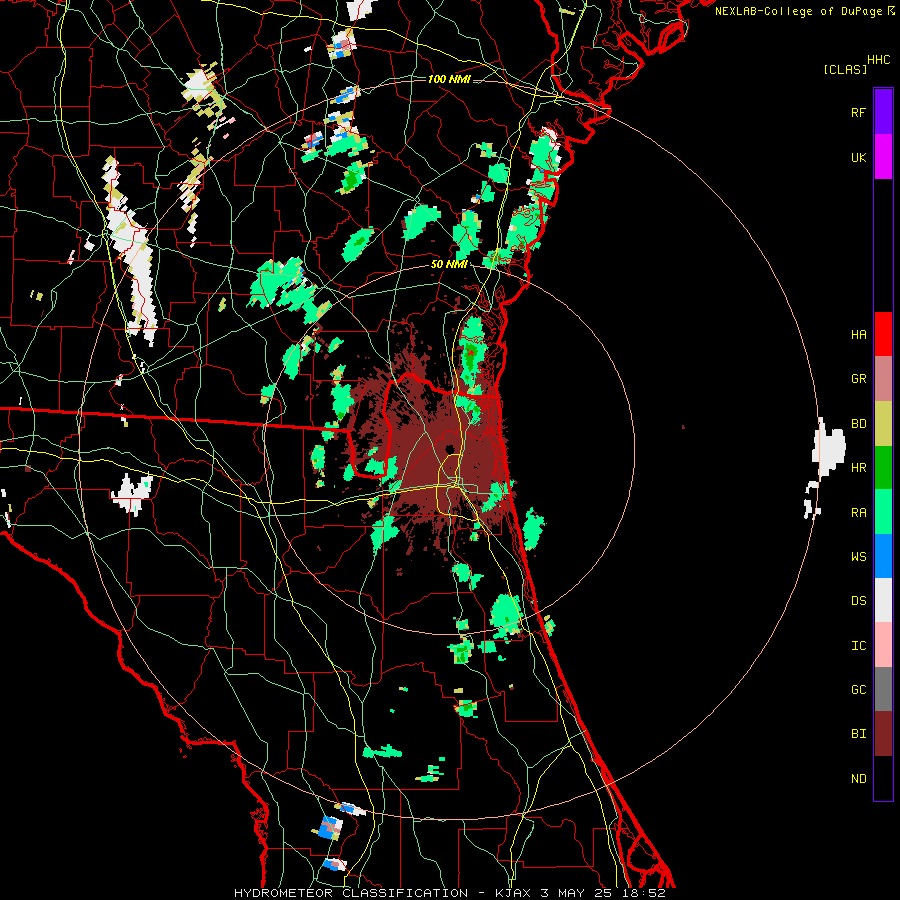This screenshot has height=900, width=900.
Task: Click the 50 NMI range ring label
Action: 449,264
